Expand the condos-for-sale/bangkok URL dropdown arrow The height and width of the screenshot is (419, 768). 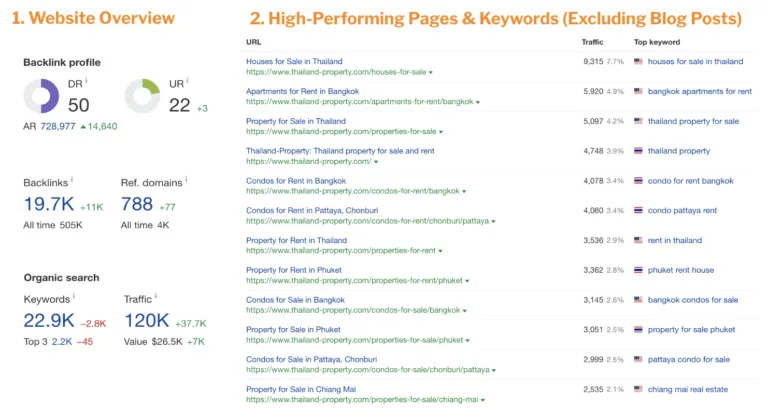click(x=465, y=311)
